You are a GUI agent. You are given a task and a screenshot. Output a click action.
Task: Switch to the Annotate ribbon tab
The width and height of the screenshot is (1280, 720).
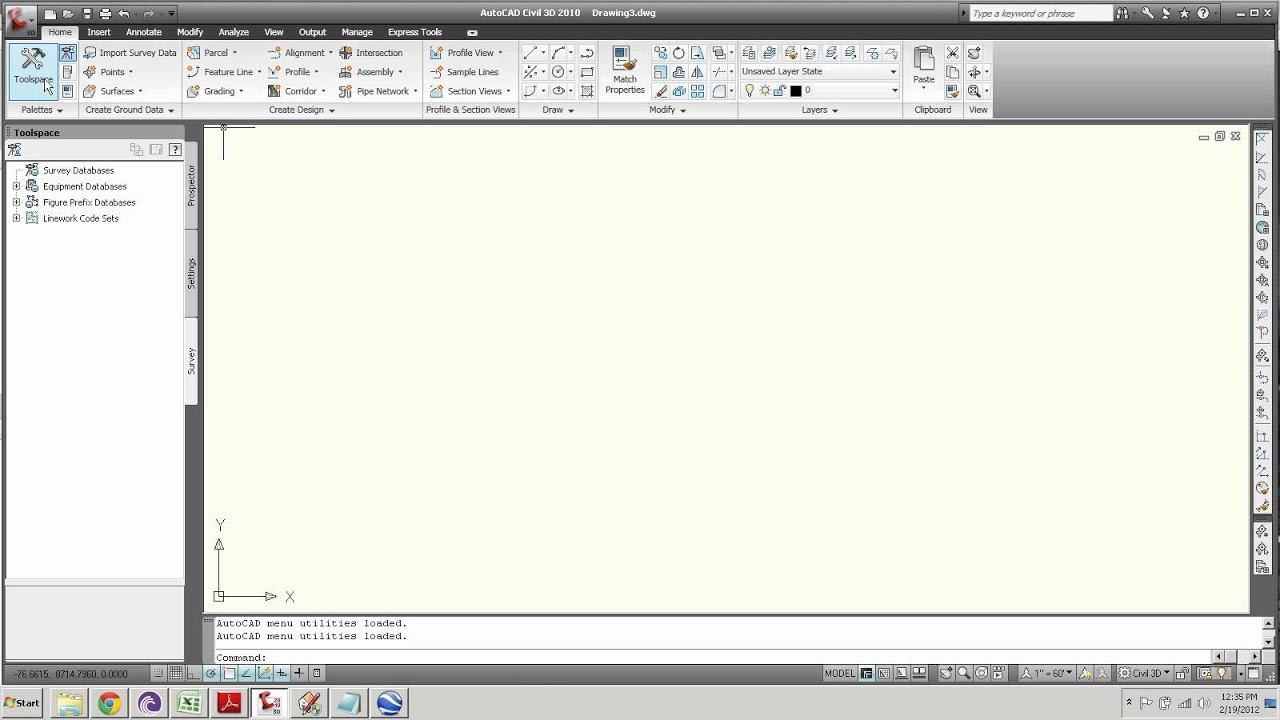144,32
